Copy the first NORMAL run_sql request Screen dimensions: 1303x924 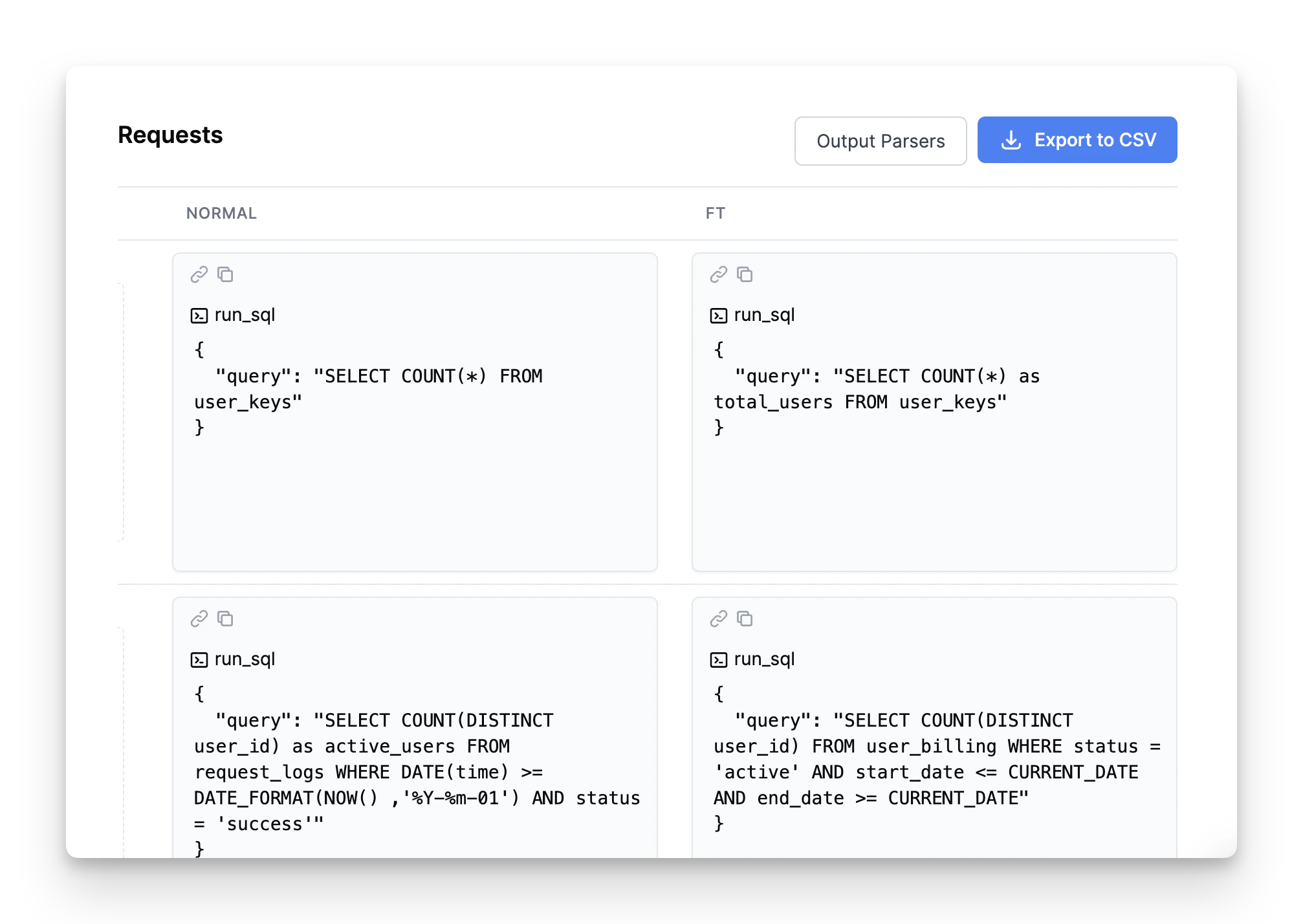225,274
